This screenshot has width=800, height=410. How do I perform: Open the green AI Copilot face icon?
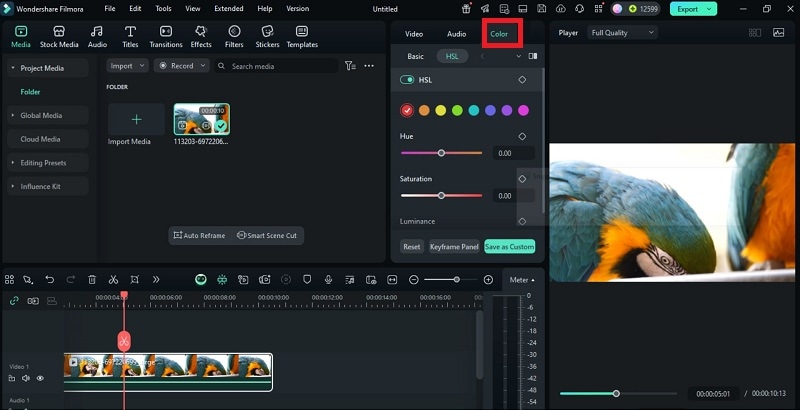201,279
